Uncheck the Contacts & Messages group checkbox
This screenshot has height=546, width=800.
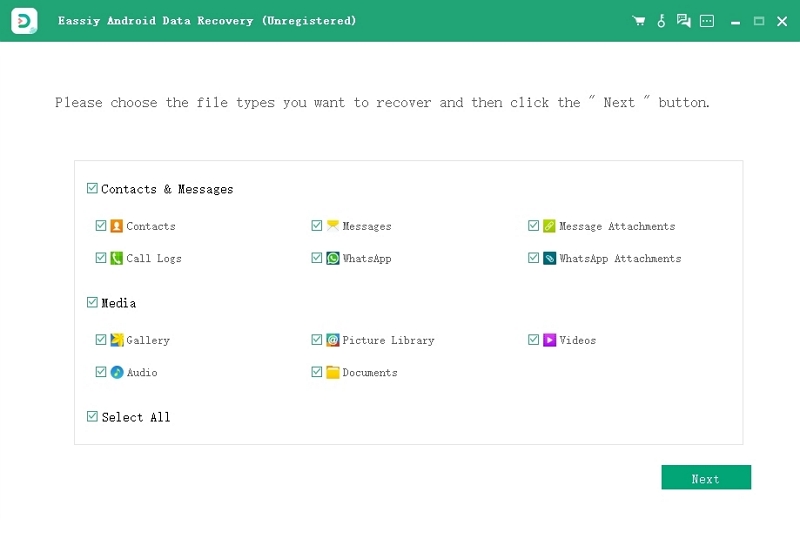(x=92, y=188)
